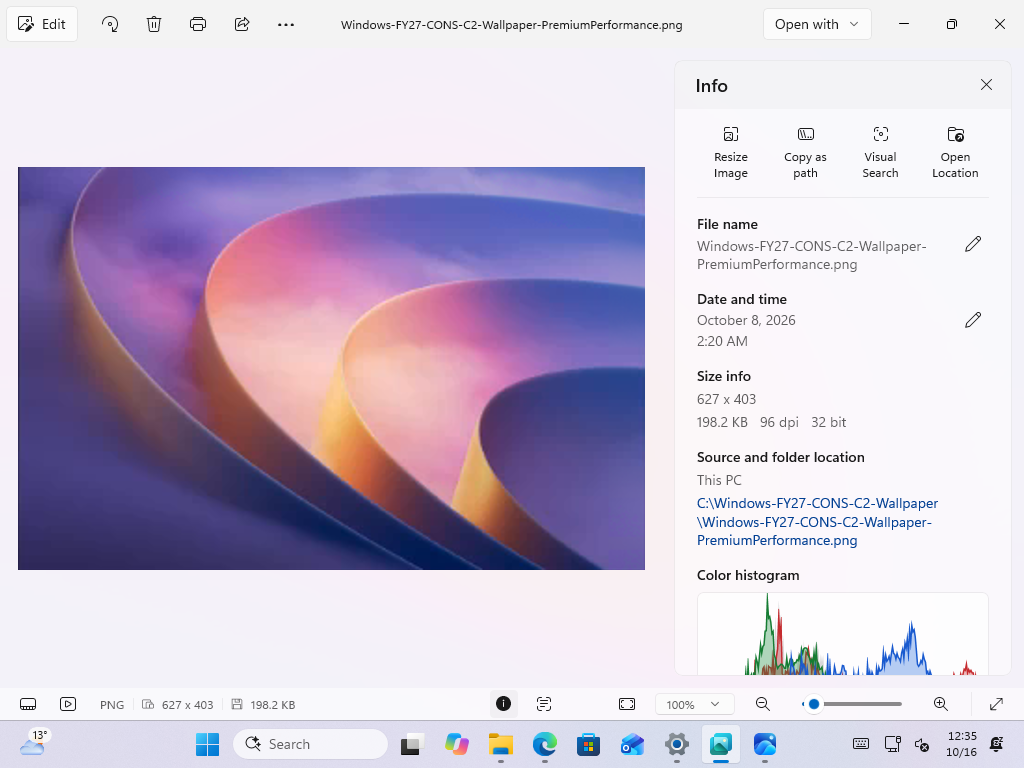Click the file name Windows-FY27-CONS-C2-Wallpaper-PremiumPerformance.png under File name
This screenshot has width=1024, height=768.
[811, 255]
